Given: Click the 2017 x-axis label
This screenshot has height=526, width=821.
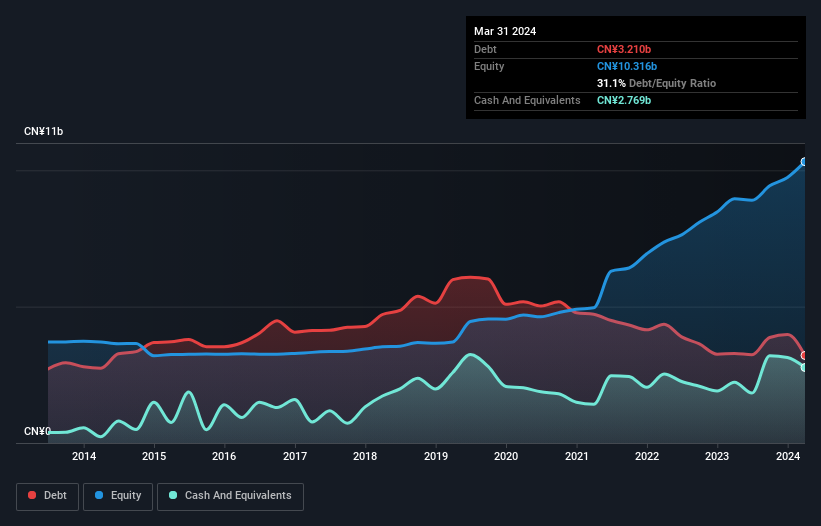Looking at the screenshot, I should pos(295,456).
